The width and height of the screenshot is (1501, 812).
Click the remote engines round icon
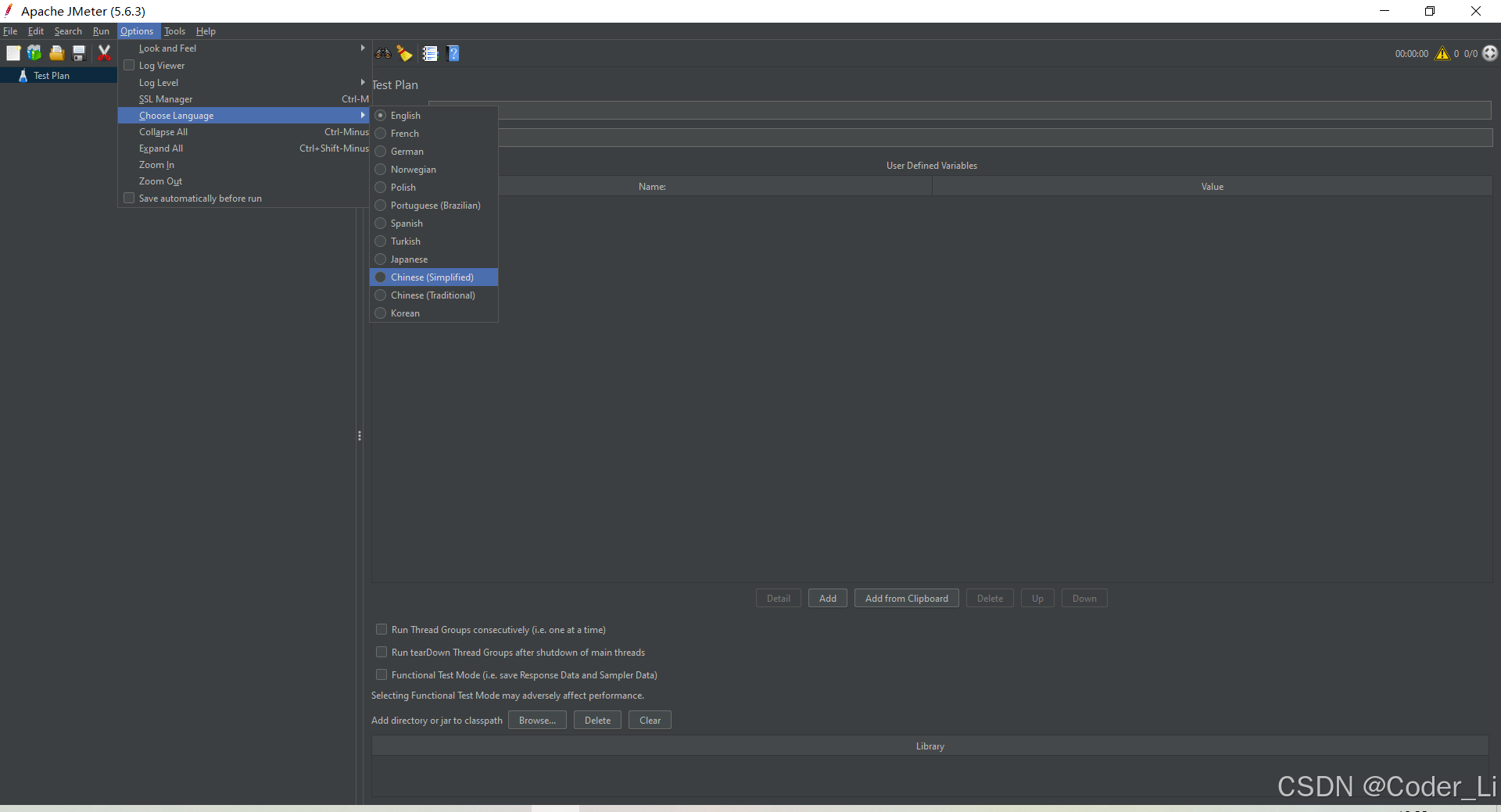(1490, 53)
